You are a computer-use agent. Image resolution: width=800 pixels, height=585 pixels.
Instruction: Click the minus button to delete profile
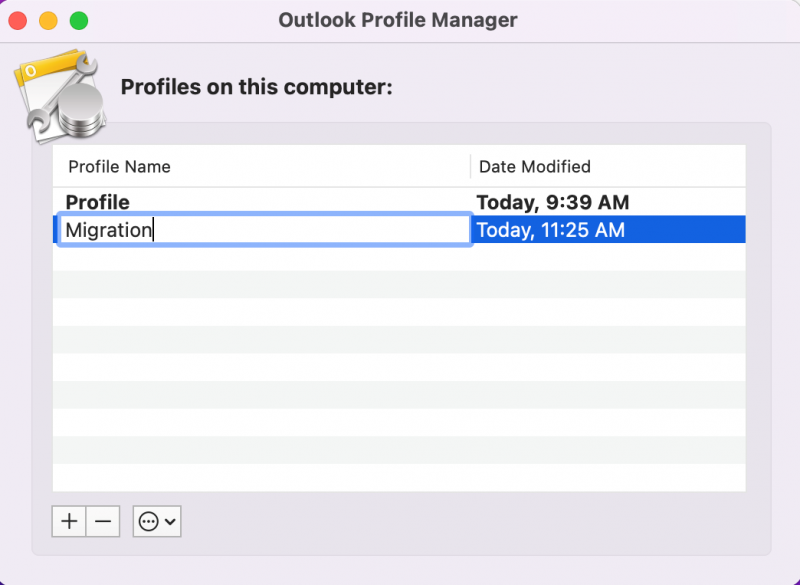pos(103,521)
